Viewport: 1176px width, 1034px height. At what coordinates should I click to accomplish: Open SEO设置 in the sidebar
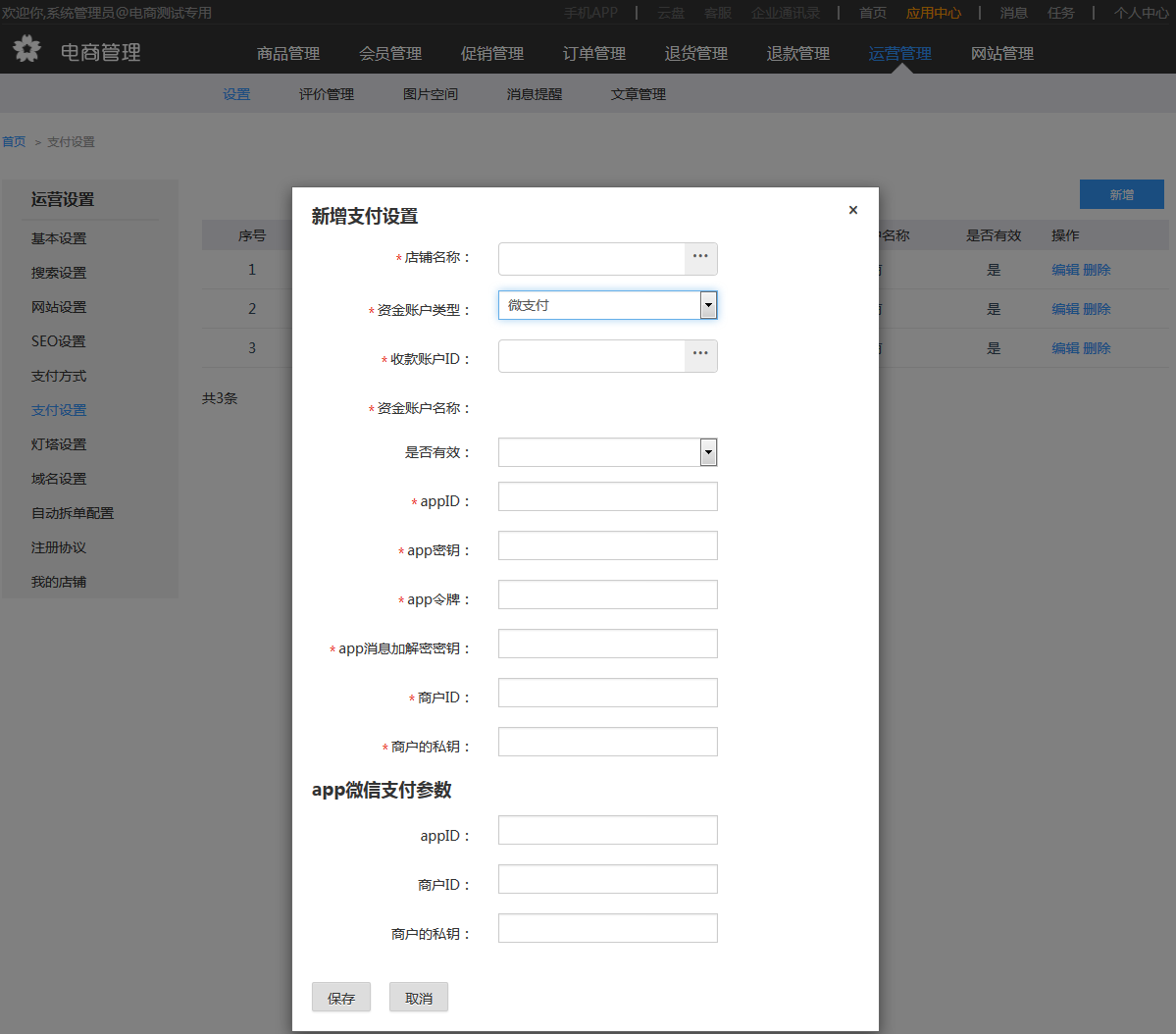tap(59, 341)
